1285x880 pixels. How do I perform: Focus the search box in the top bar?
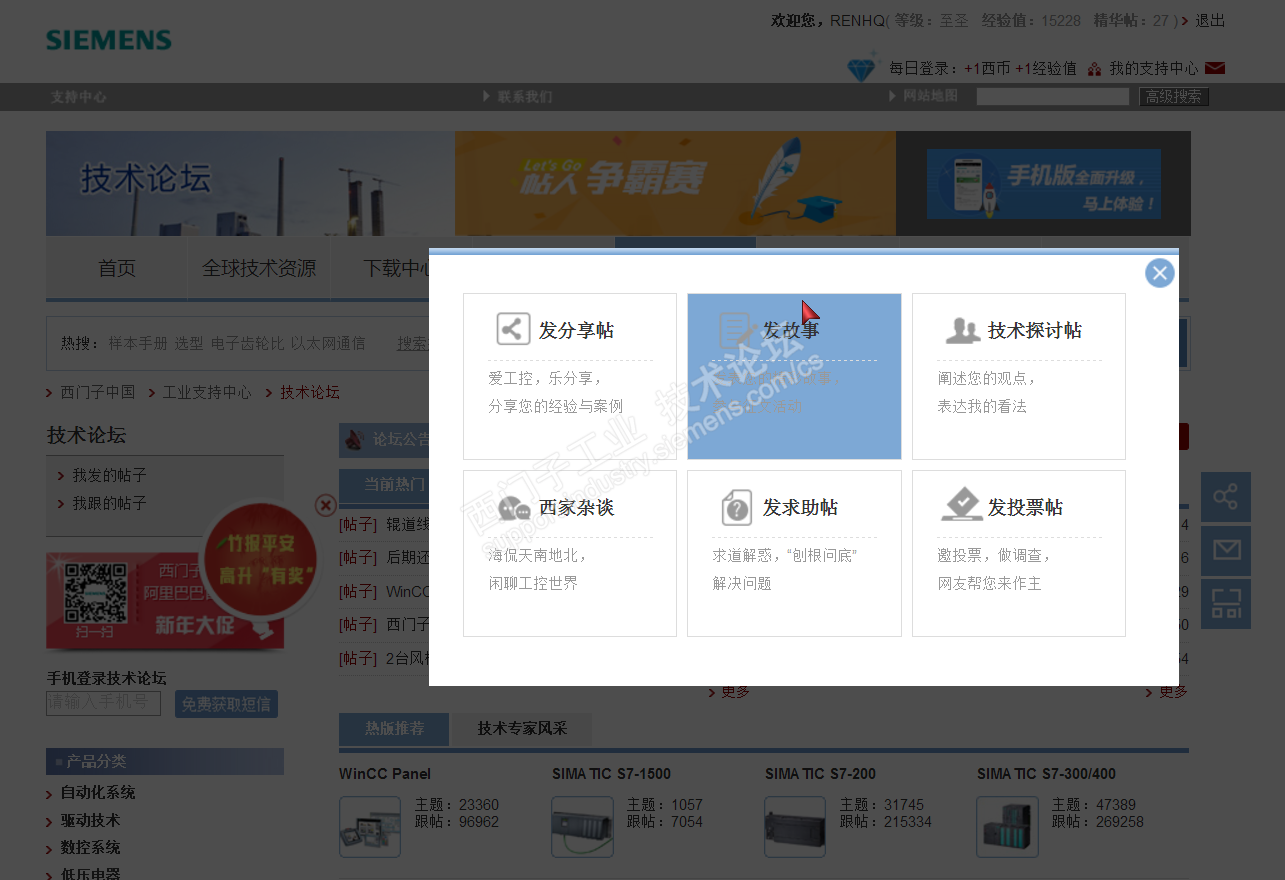tap(1053, 97)
